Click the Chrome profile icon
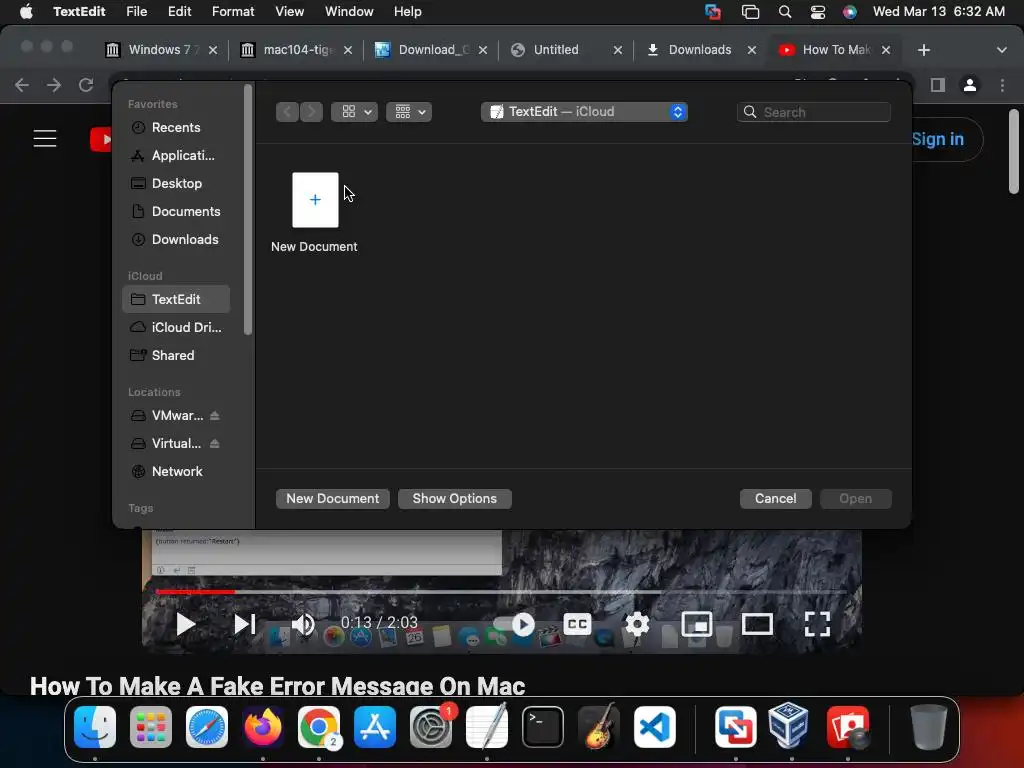This screenshot has height=768, width=1024. 970,85
